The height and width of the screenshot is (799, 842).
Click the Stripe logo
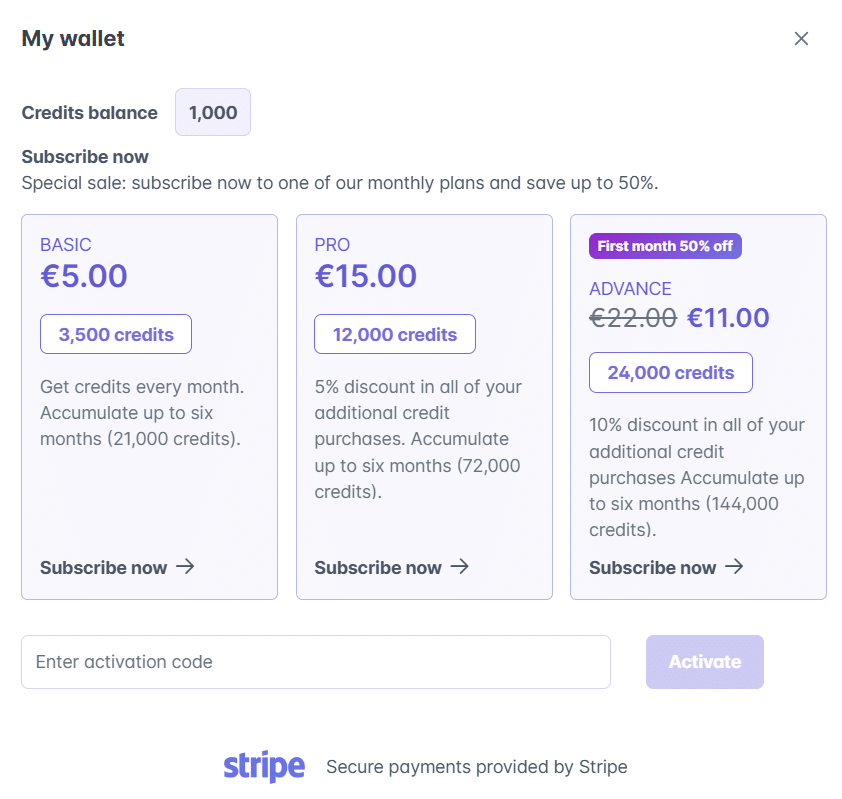(x=263, y=766)
